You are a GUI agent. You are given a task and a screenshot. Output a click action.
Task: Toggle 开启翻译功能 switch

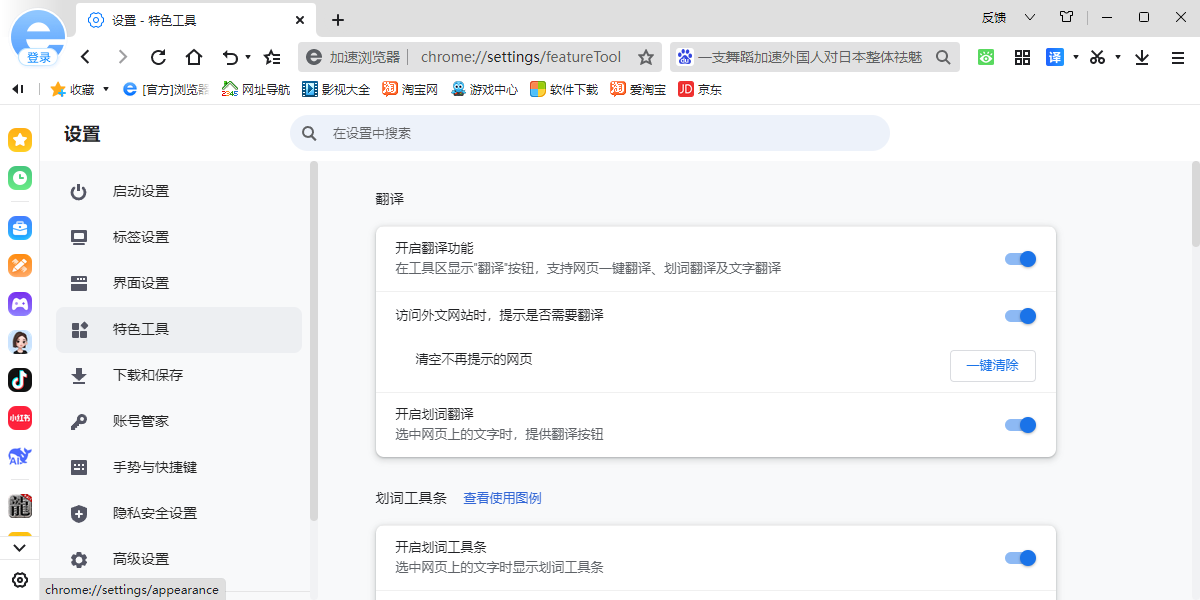1021,259
